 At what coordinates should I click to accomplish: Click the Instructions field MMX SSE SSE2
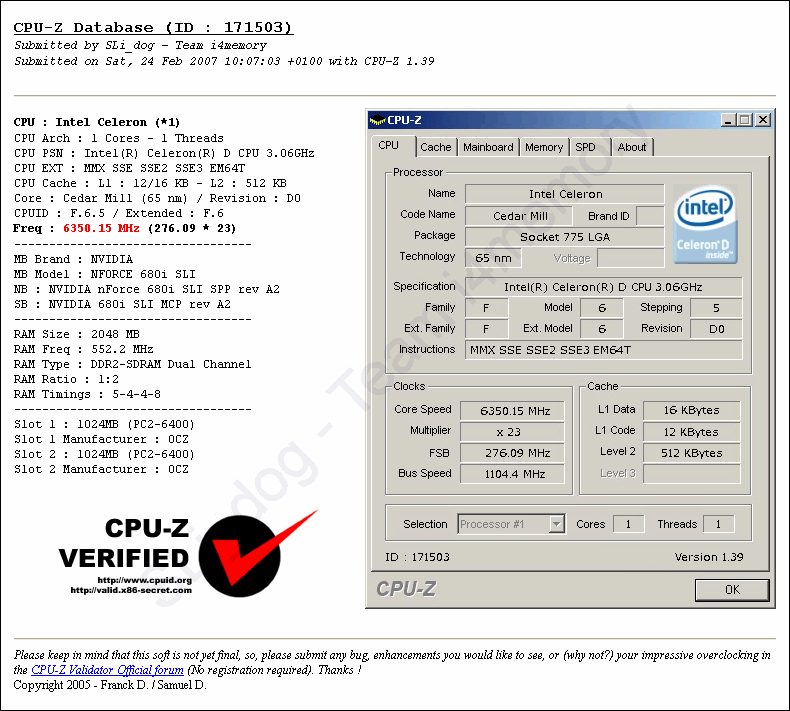(x=604, y=350)
